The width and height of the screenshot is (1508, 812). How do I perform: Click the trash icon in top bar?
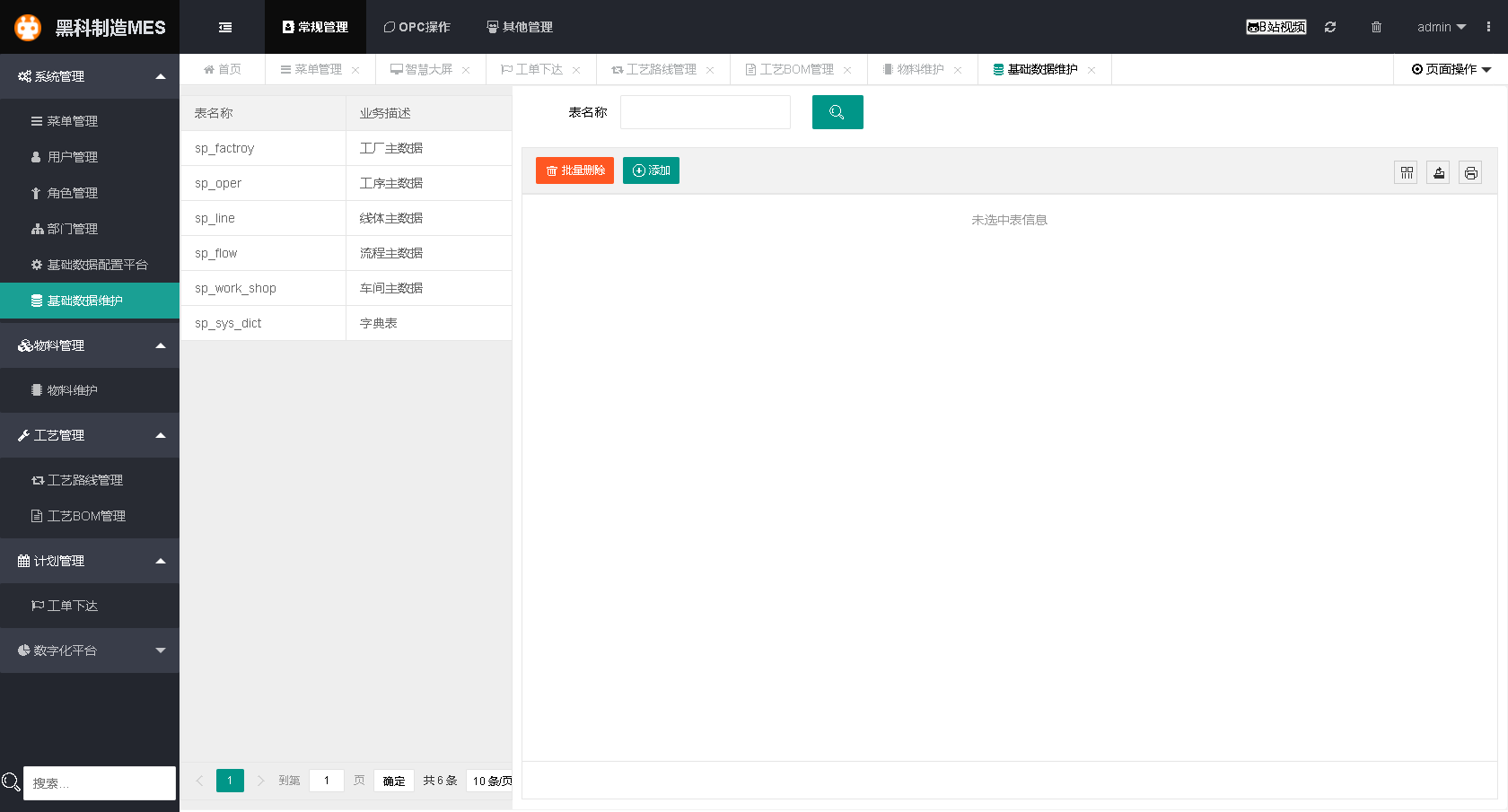coord(1376,27)
